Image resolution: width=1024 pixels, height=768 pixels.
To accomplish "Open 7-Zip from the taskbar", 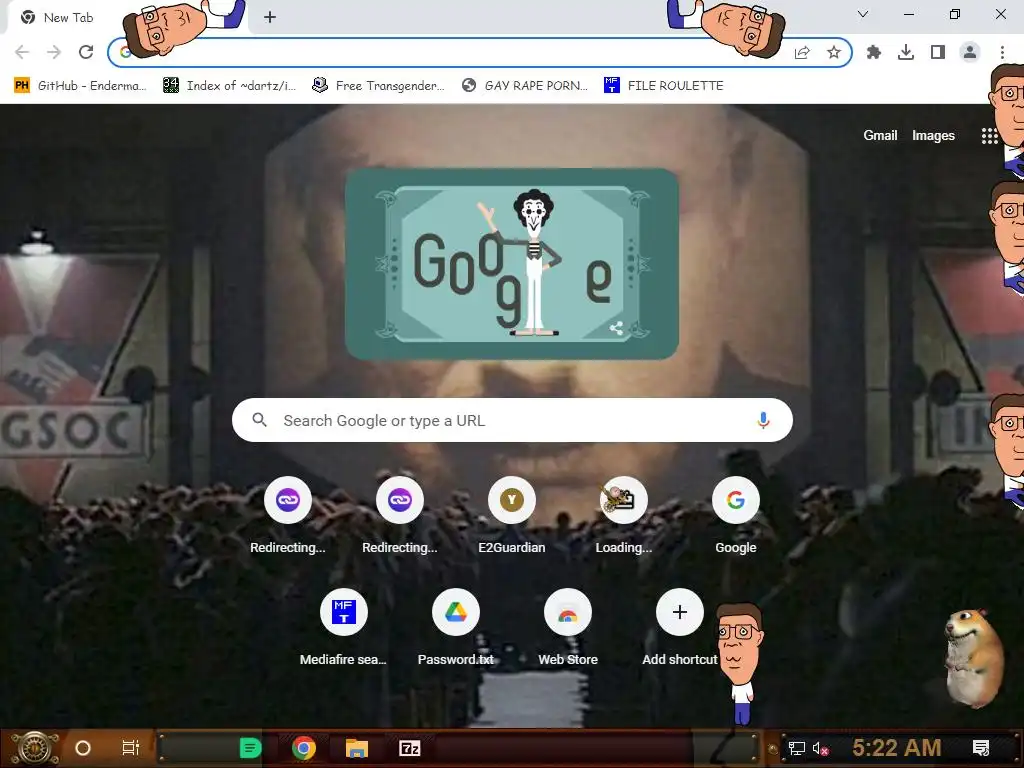I will 409,748.
